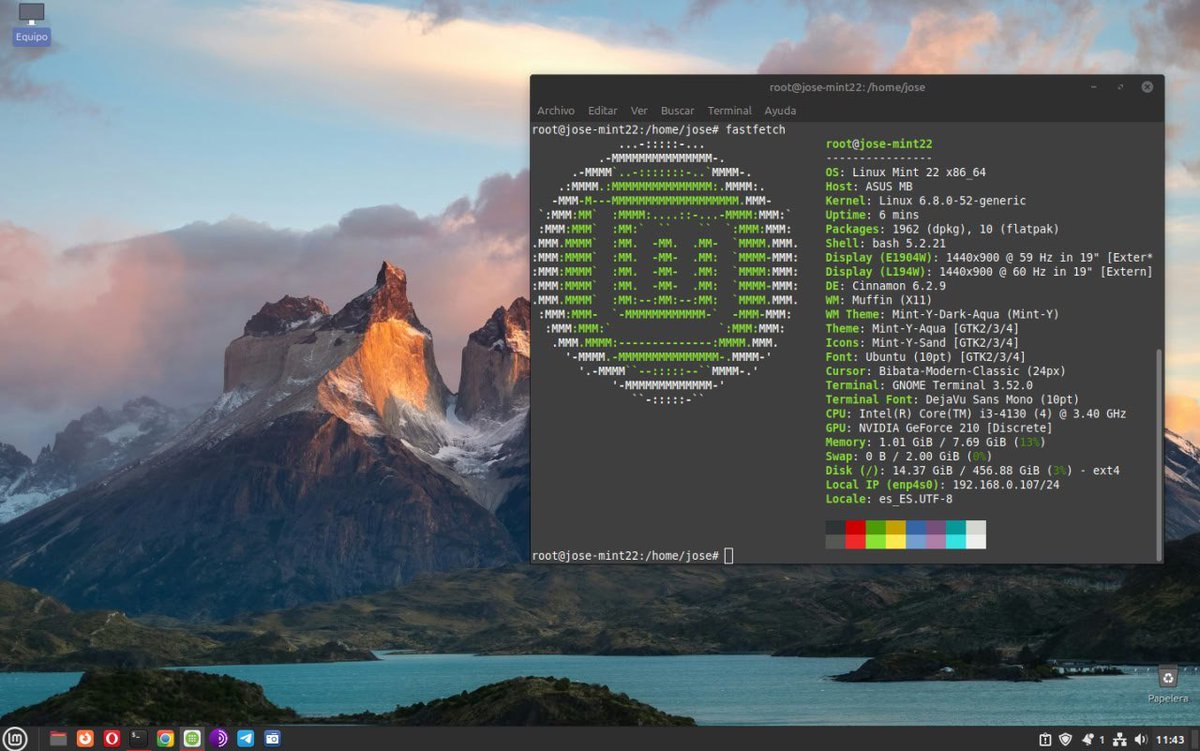Launch Opera browser from the taskbar

tap(112, 739)
